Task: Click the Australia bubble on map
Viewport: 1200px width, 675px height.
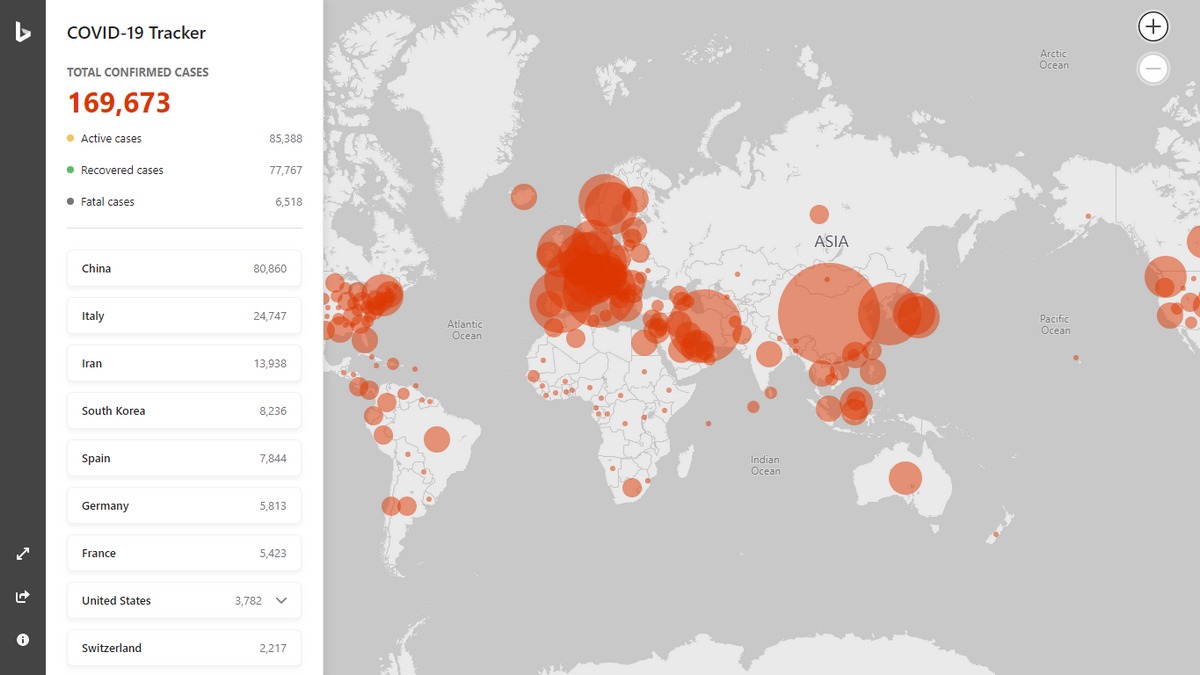Action: click(x=905, y=478)
